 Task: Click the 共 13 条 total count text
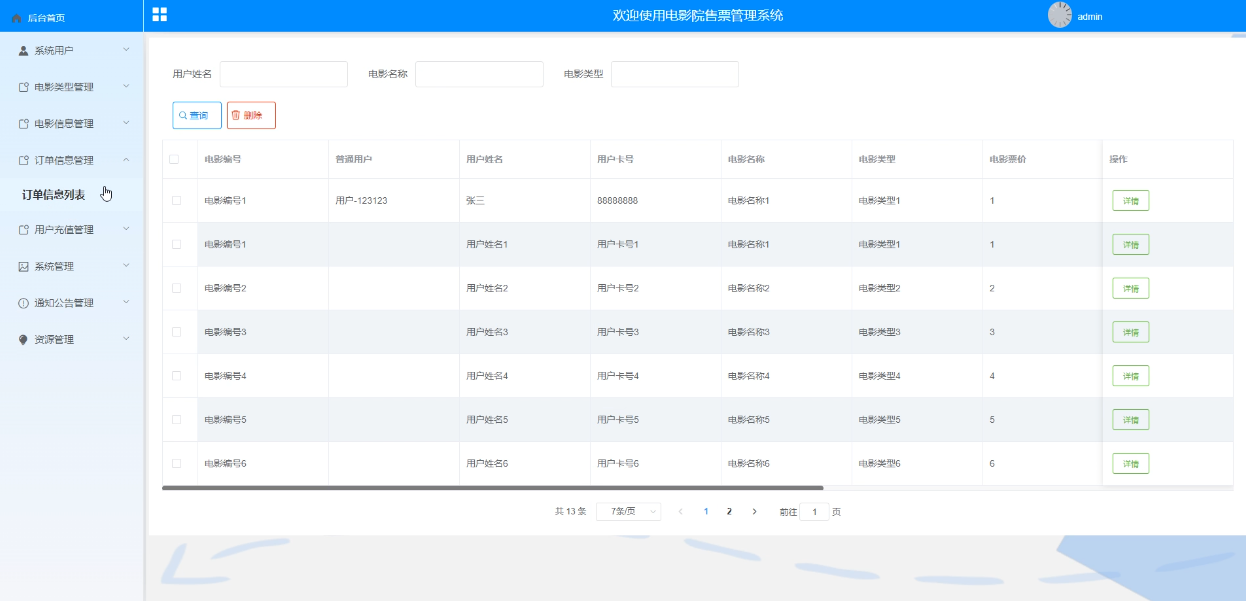[x=570, y=512]
